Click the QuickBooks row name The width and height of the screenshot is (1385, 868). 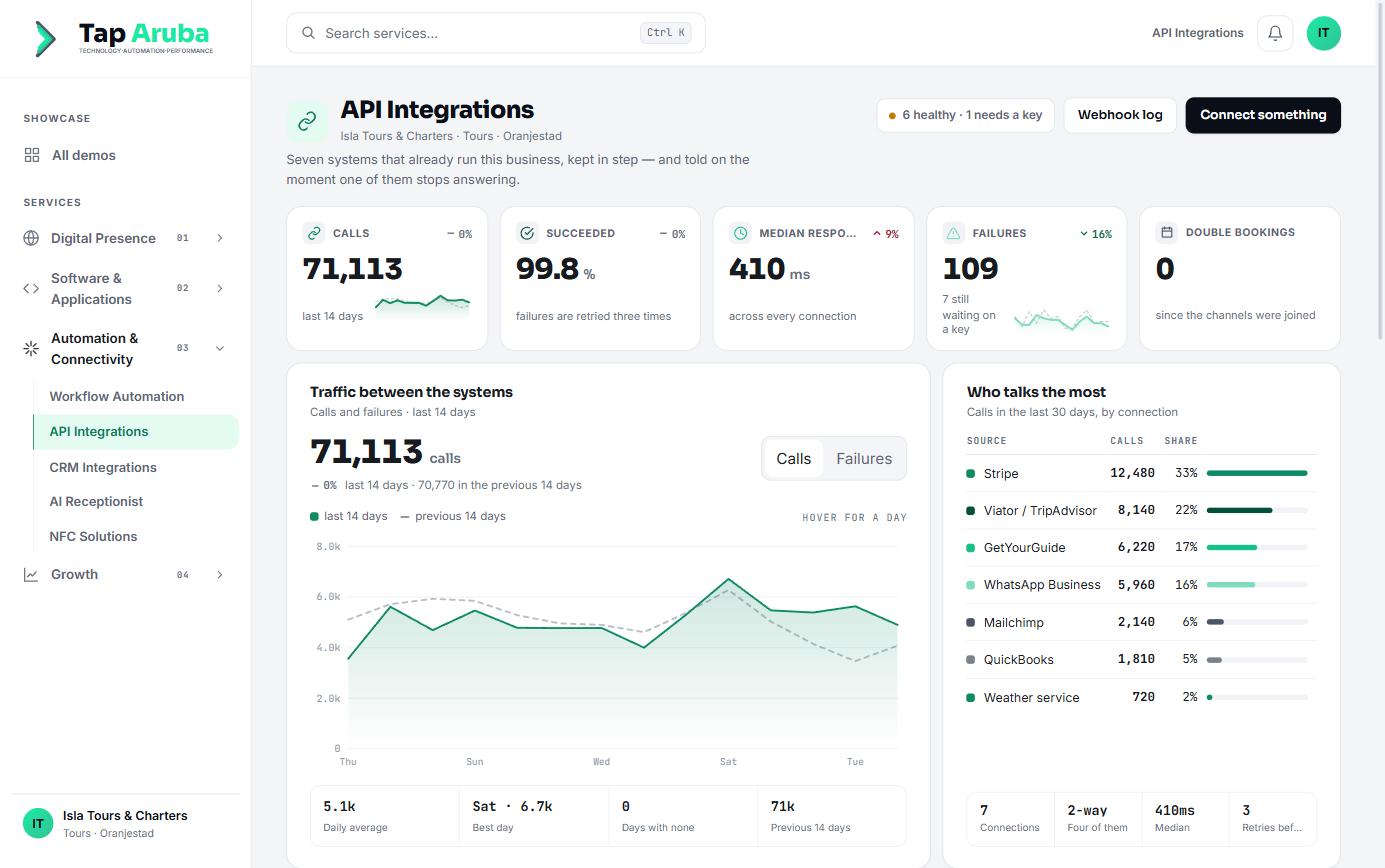tap(1019, 659)
